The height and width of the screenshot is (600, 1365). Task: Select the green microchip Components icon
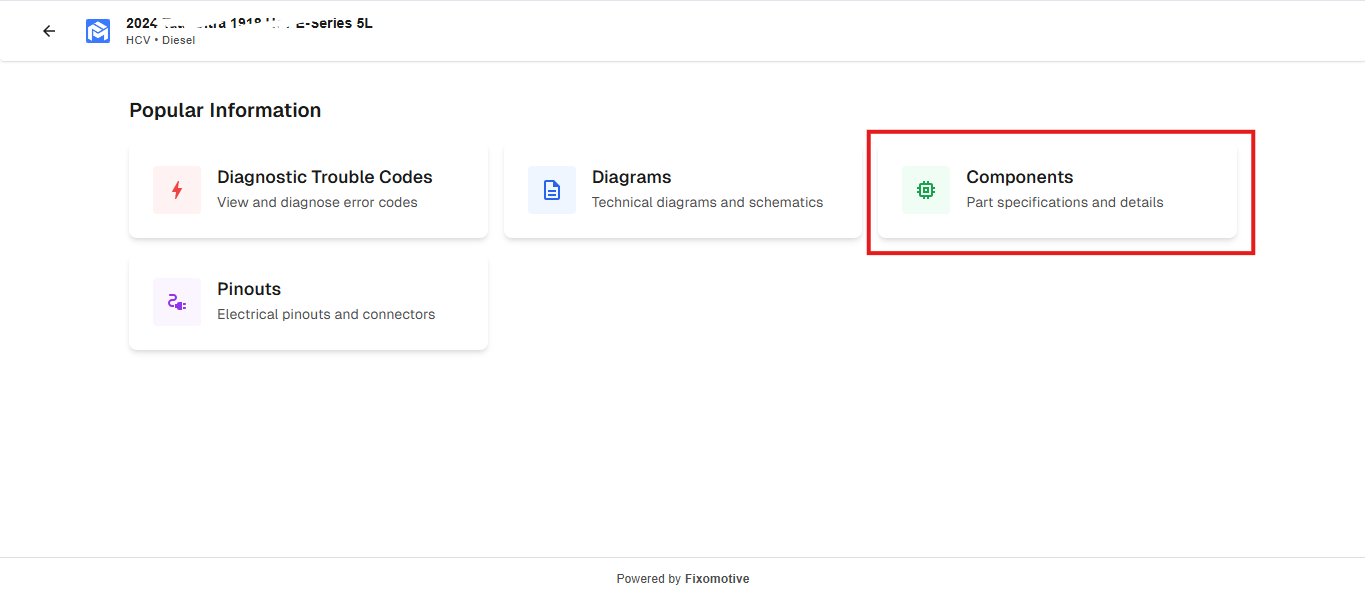pos(925,189)
